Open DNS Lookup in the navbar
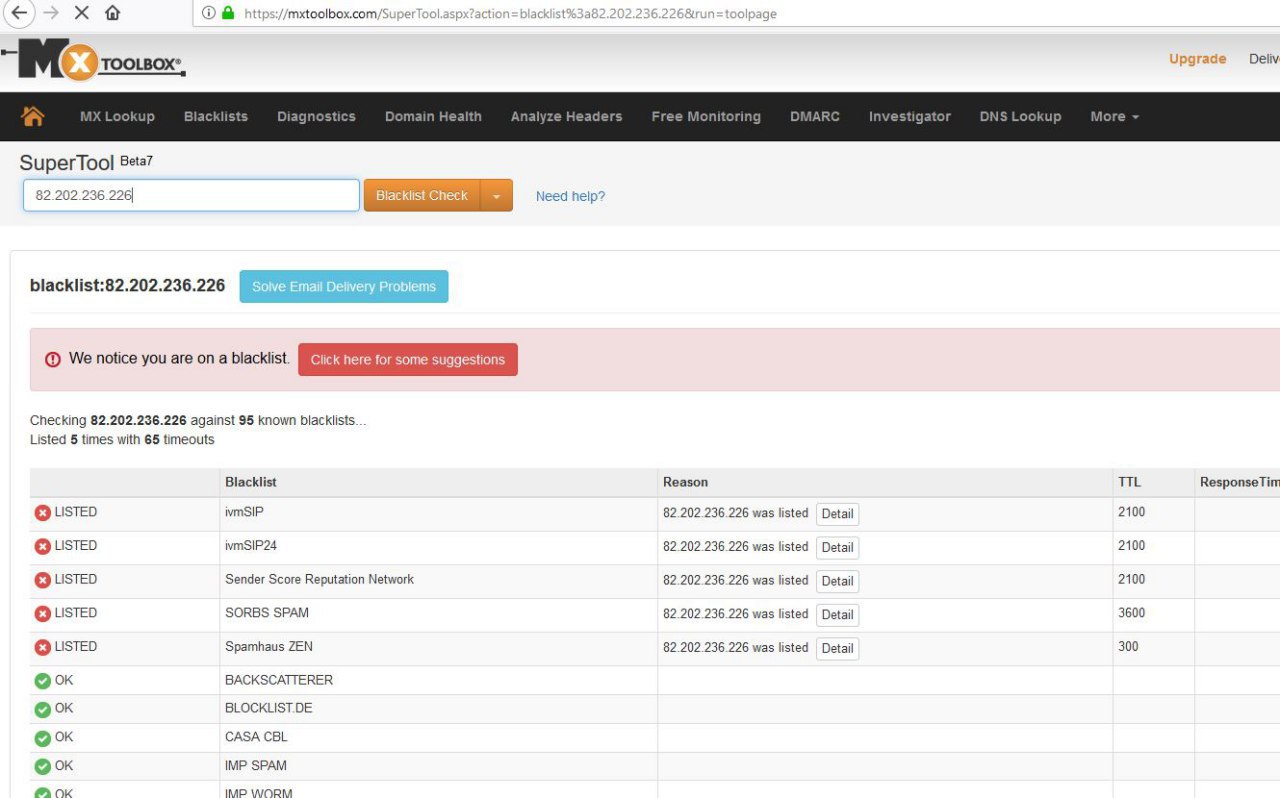 [1020, 116]
